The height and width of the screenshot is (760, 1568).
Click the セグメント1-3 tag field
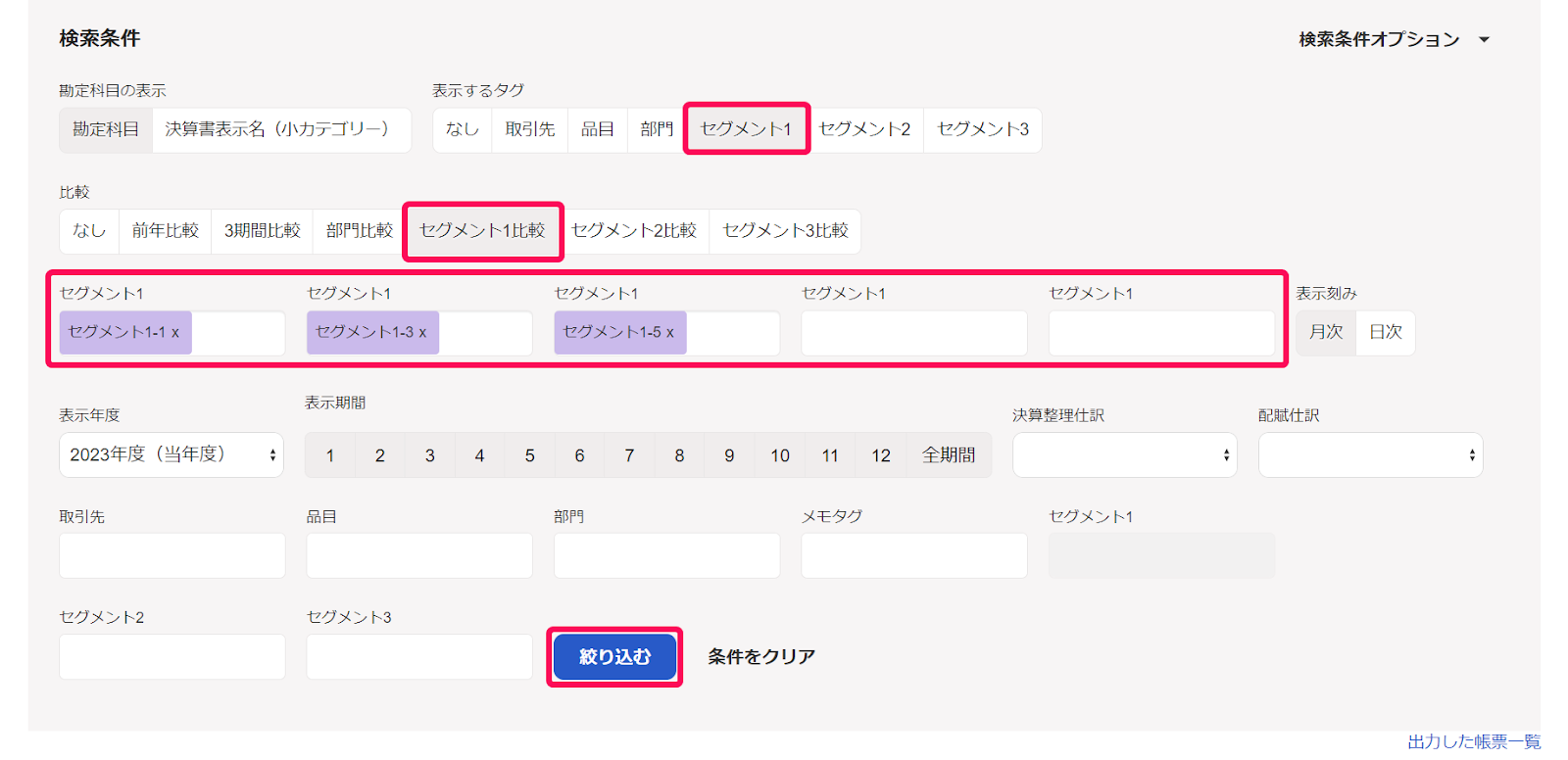coord(419,333)
